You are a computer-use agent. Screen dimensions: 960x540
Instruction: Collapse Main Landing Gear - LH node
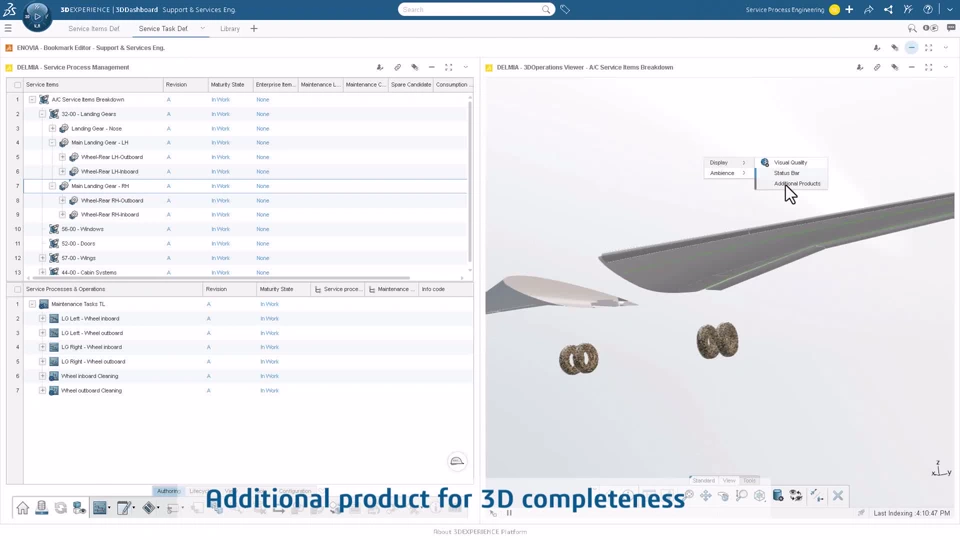tap(52, 143)
